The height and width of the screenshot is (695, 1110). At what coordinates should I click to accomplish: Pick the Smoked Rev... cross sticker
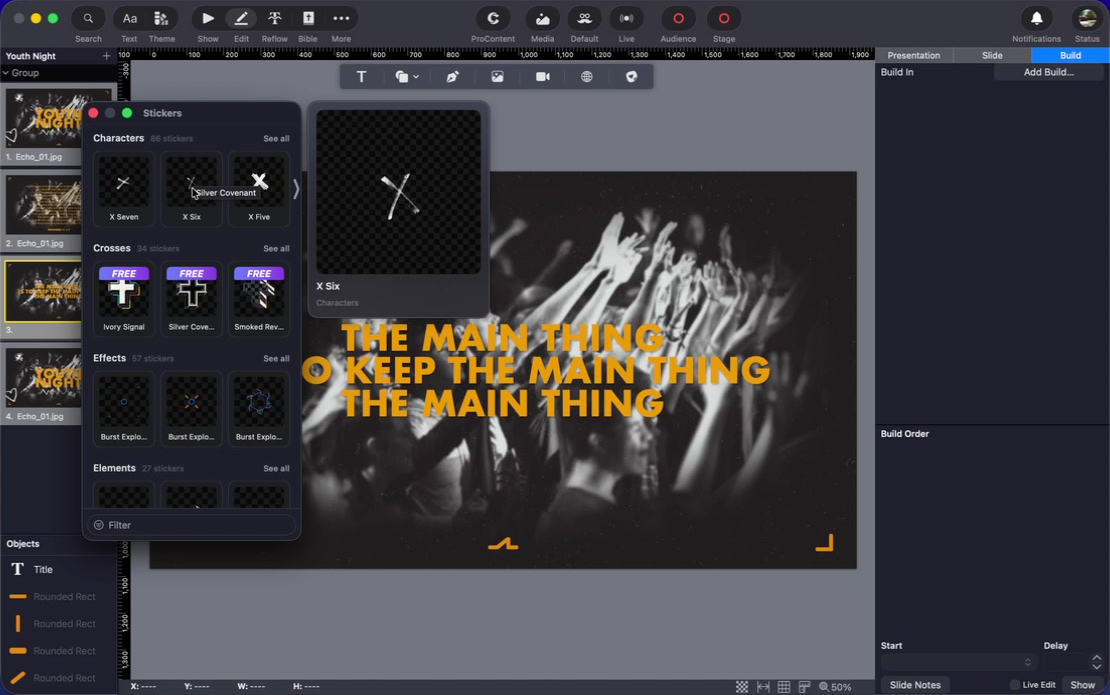(259, 298)
